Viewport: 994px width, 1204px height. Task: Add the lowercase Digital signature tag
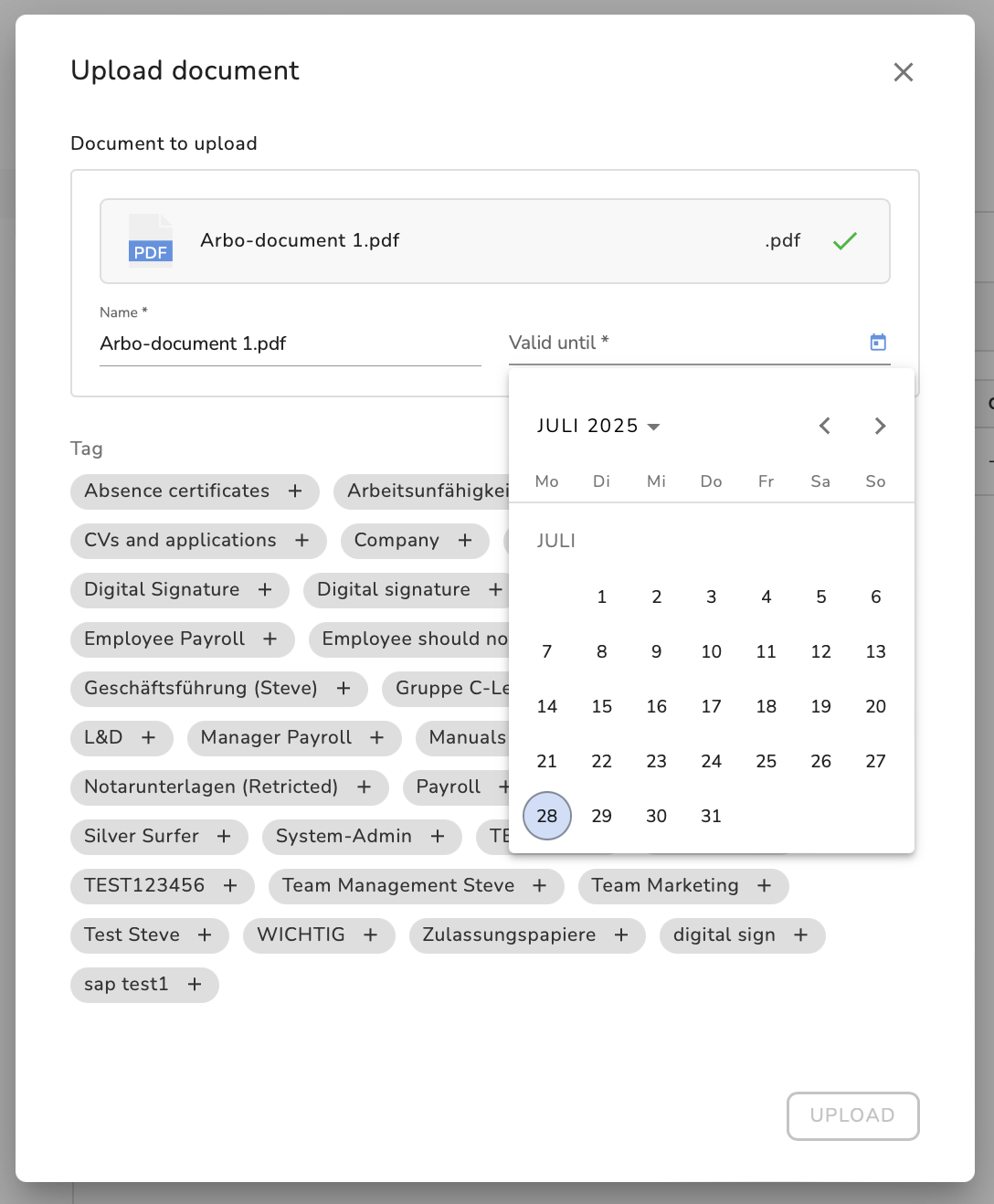[495, 590]
